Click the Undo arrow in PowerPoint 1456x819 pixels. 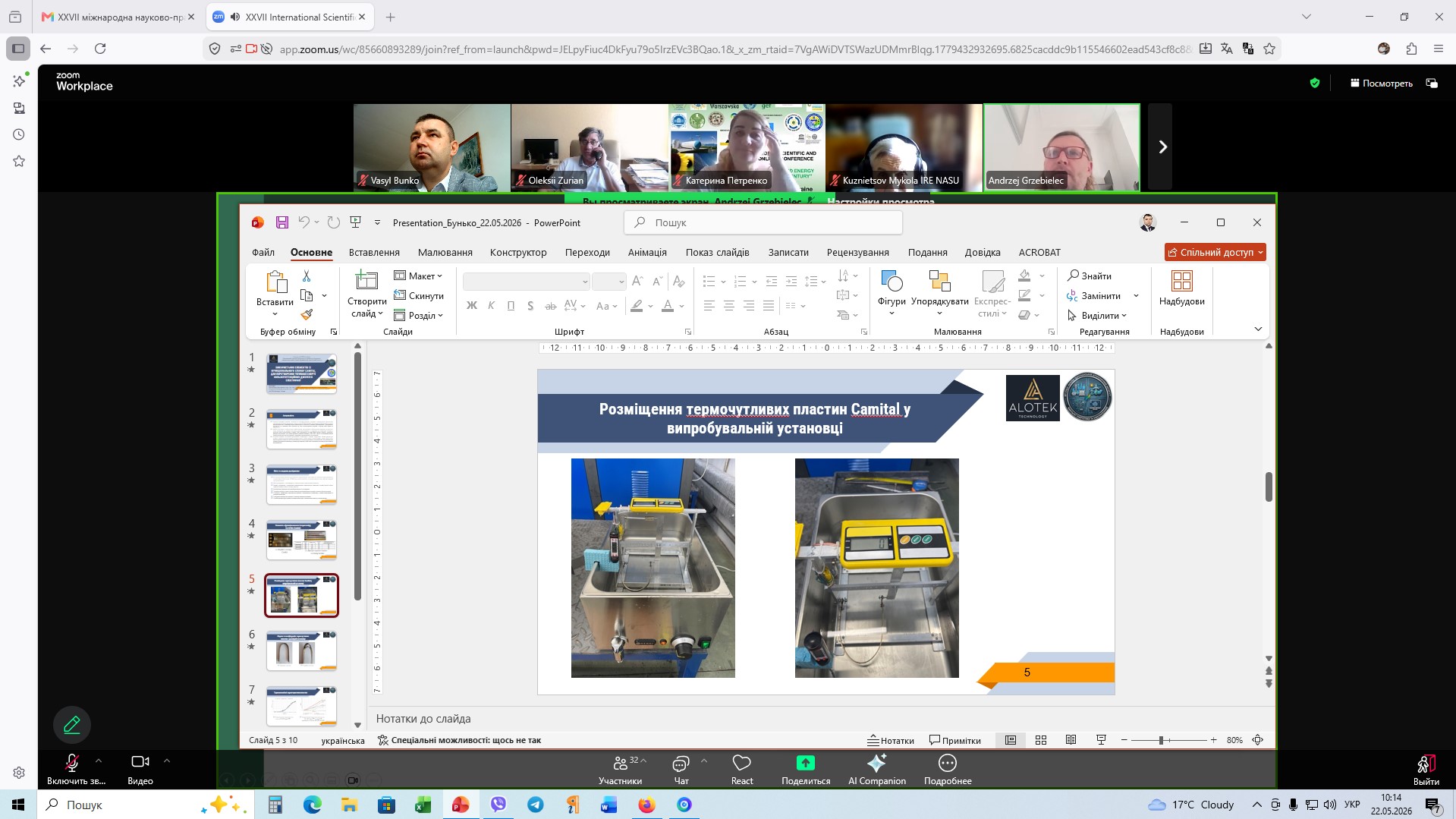click(303, 222)
